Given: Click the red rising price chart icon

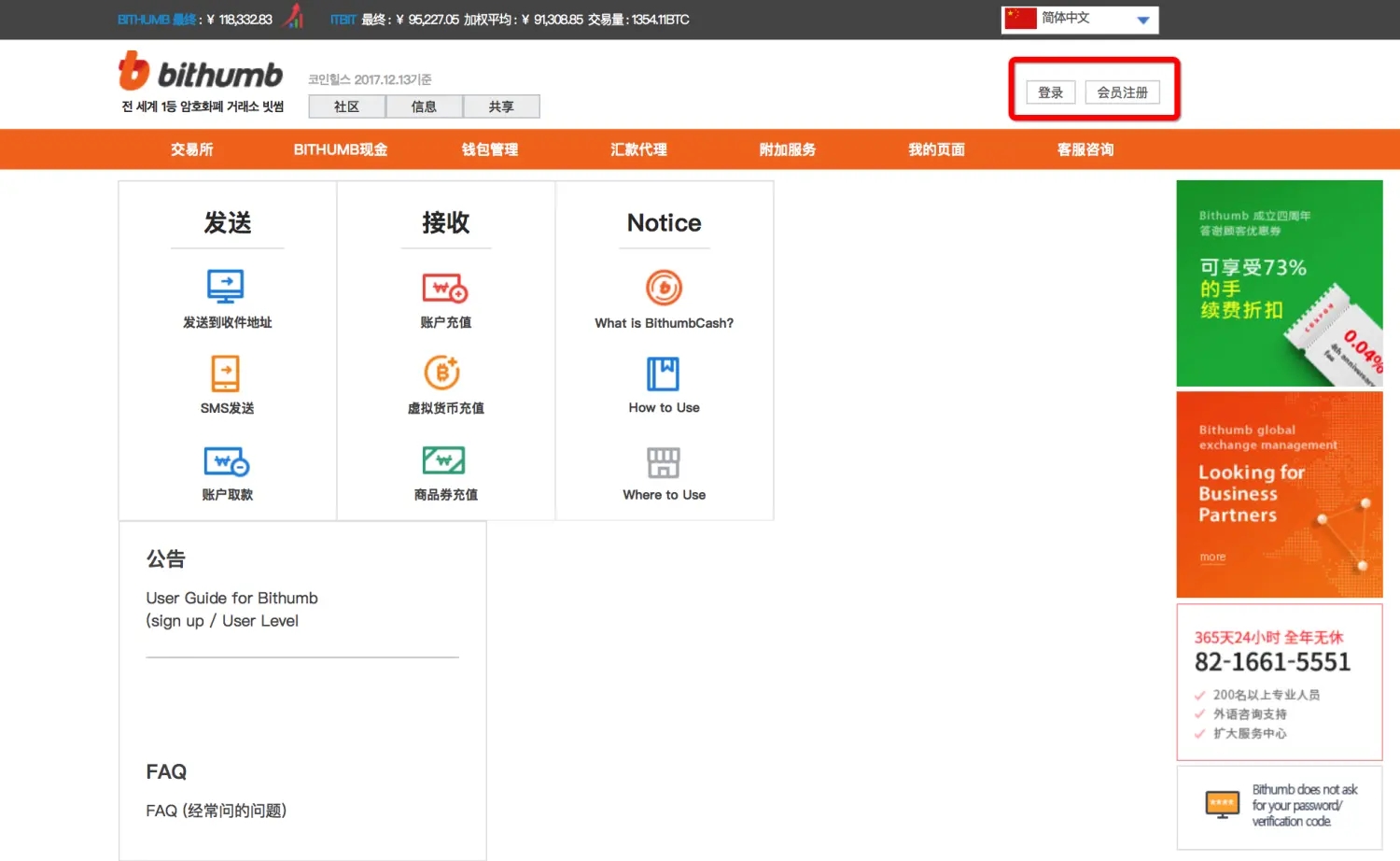Looking at the screenshot, I should point(292,17).
